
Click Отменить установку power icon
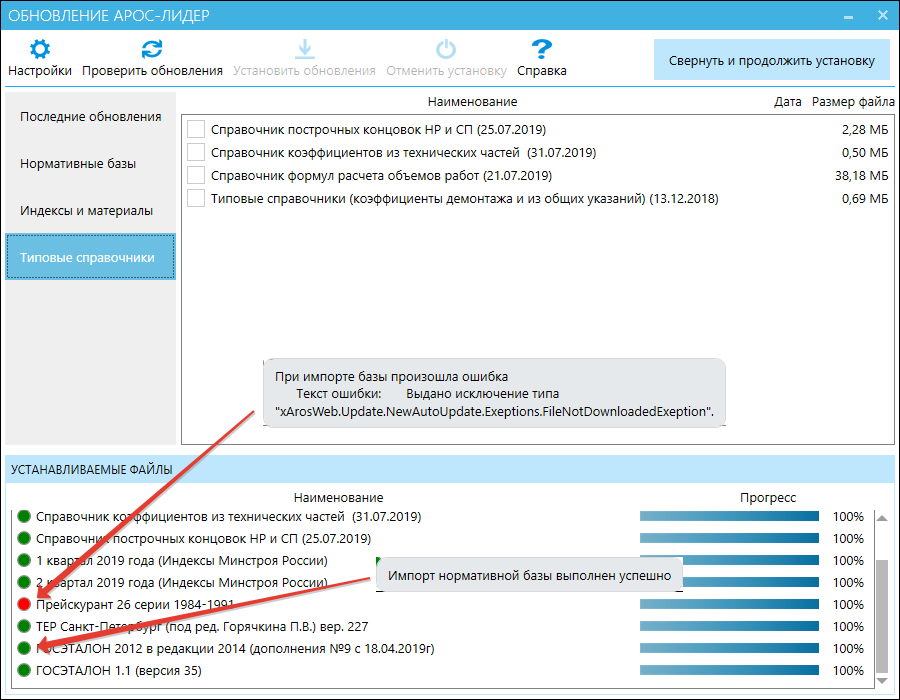[446, 49]
